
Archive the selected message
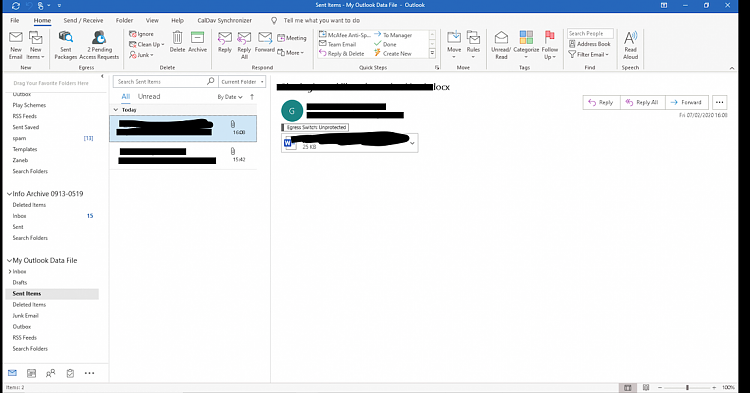(197, 42)
